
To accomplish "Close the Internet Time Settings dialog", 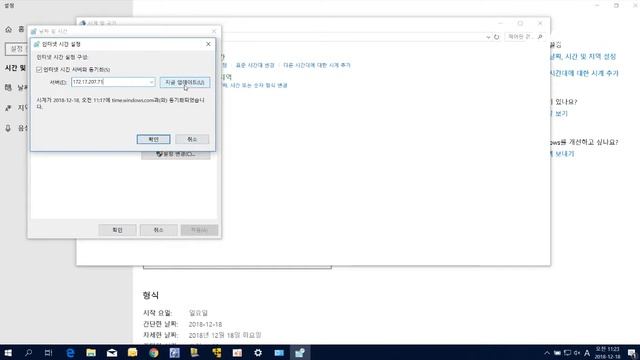I will click(208, 44).
